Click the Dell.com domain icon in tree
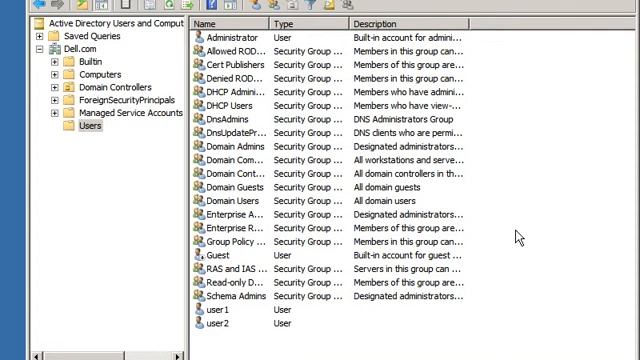The height and width of the screenshot is (360, 640). coord(55,49)
